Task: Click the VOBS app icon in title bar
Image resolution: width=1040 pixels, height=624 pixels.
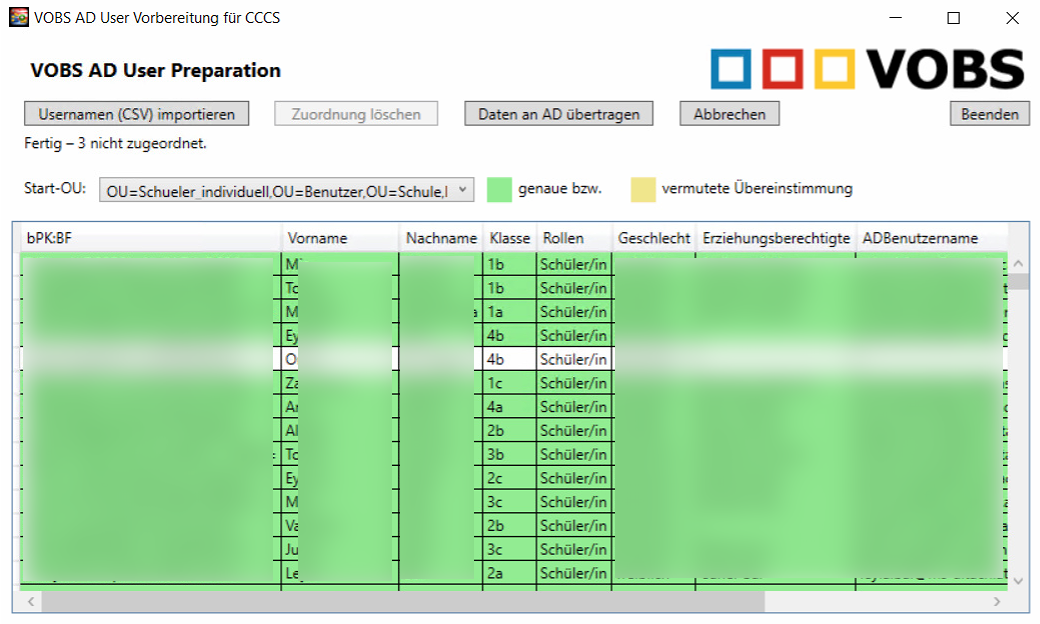Action: coord(18,18)
